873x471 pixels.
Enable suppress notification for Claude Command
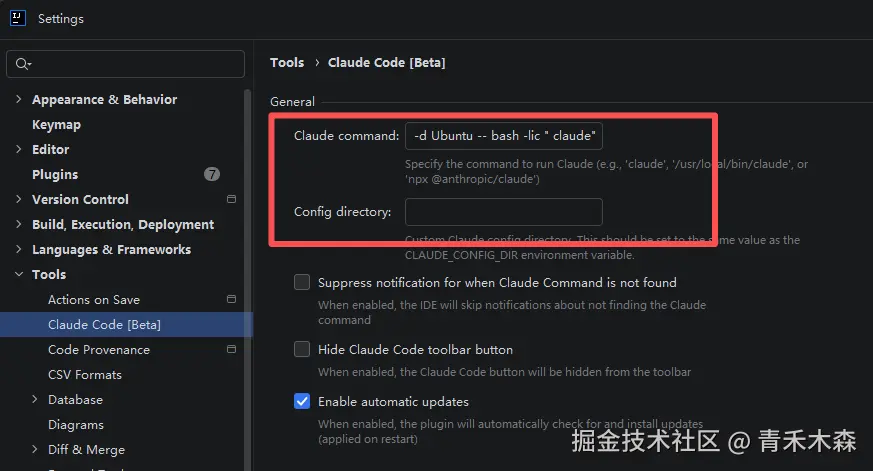pos(302,282)
